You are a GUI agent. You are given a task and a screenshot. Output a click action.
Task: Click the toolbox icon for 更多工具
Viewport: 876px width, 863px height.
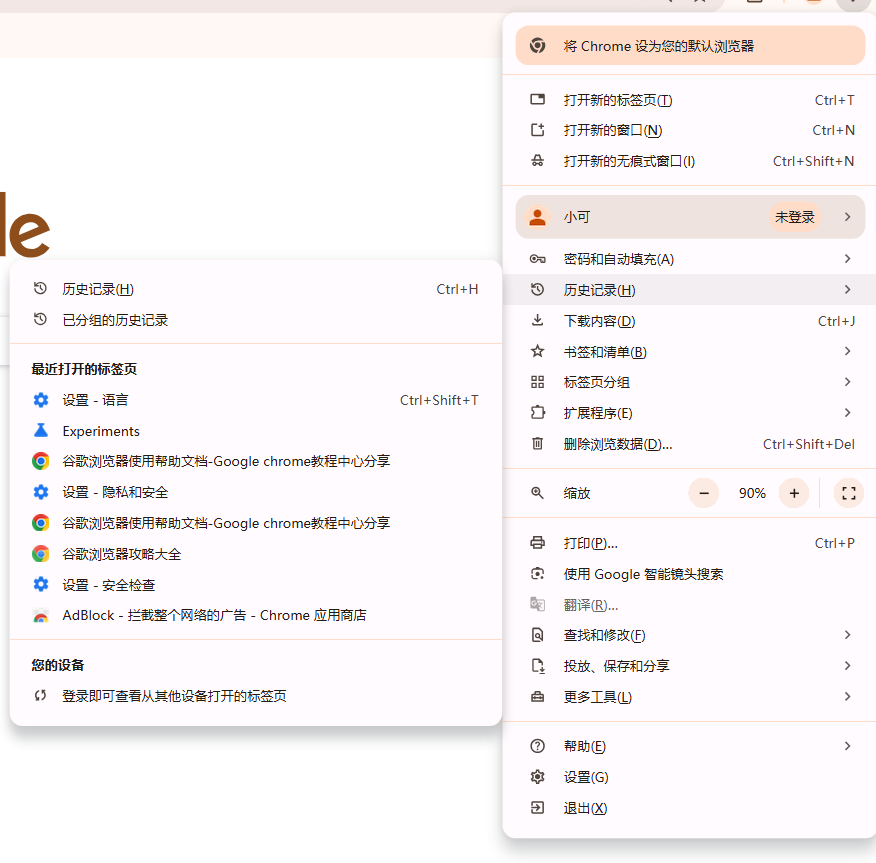(x=537, y=697)
